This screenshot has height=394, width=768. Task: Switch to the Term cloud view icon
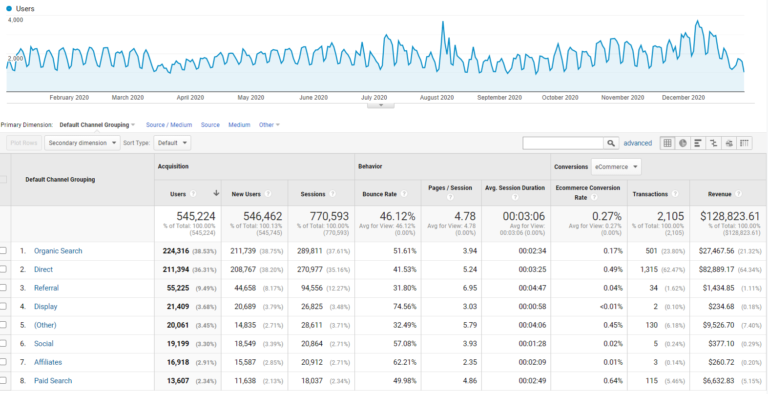pyautogui.click(x=729, y=143)
